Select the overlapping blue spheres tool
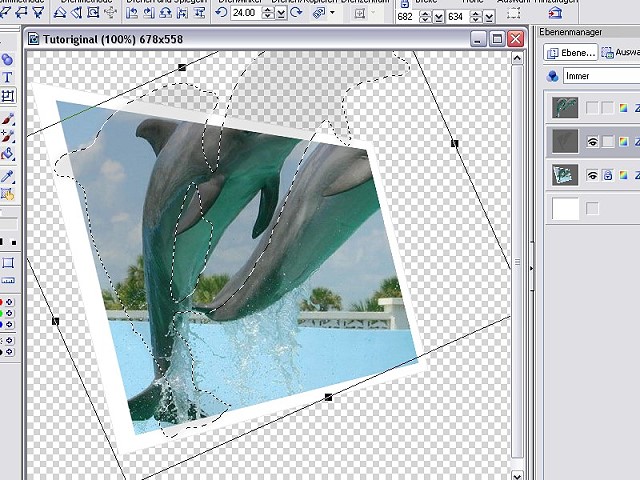 click(7, 60)
